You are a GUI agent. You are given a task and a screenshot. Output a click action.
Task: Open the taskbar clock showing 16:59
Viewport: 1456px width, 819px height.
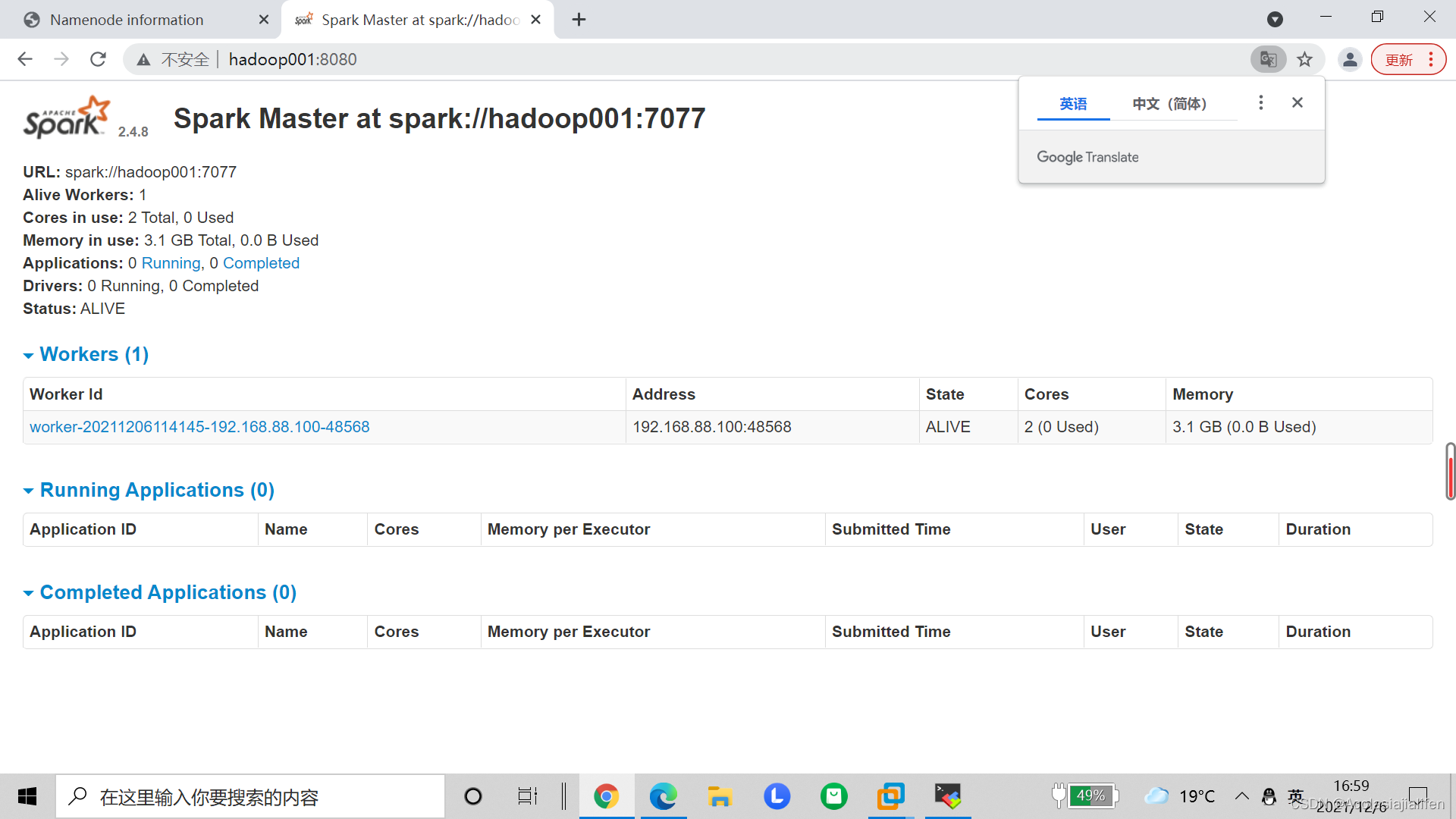[x=1351, y=796]
